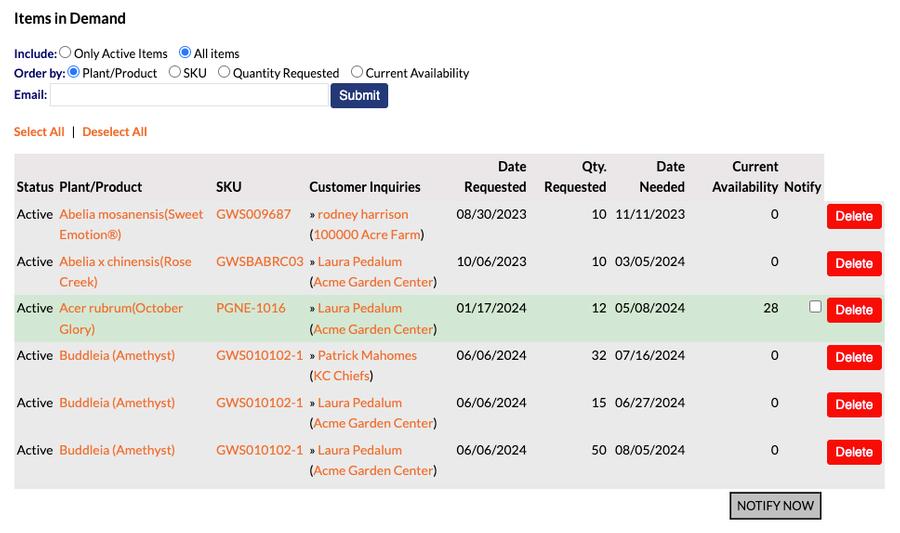Click the NOTIFY NOW button
Screen dimensions: 900x533
[775, 506]
